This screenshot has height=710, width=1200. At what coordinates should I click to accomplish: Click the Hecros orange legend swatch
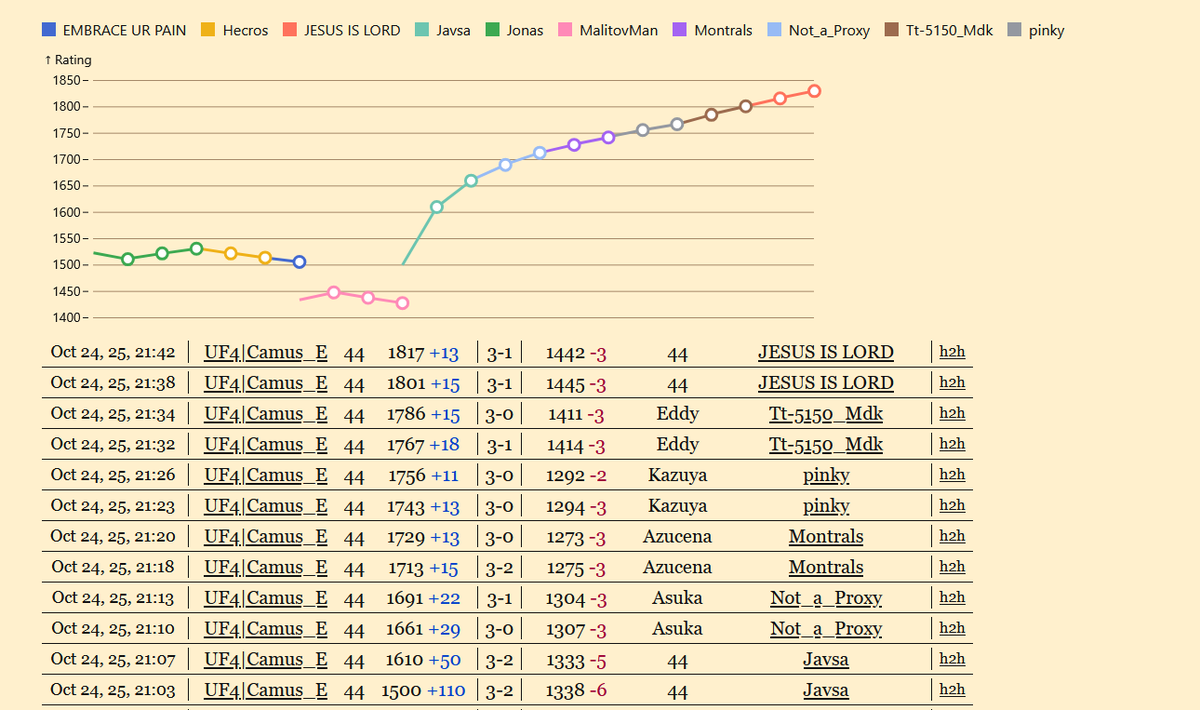(x=209, y=30)
